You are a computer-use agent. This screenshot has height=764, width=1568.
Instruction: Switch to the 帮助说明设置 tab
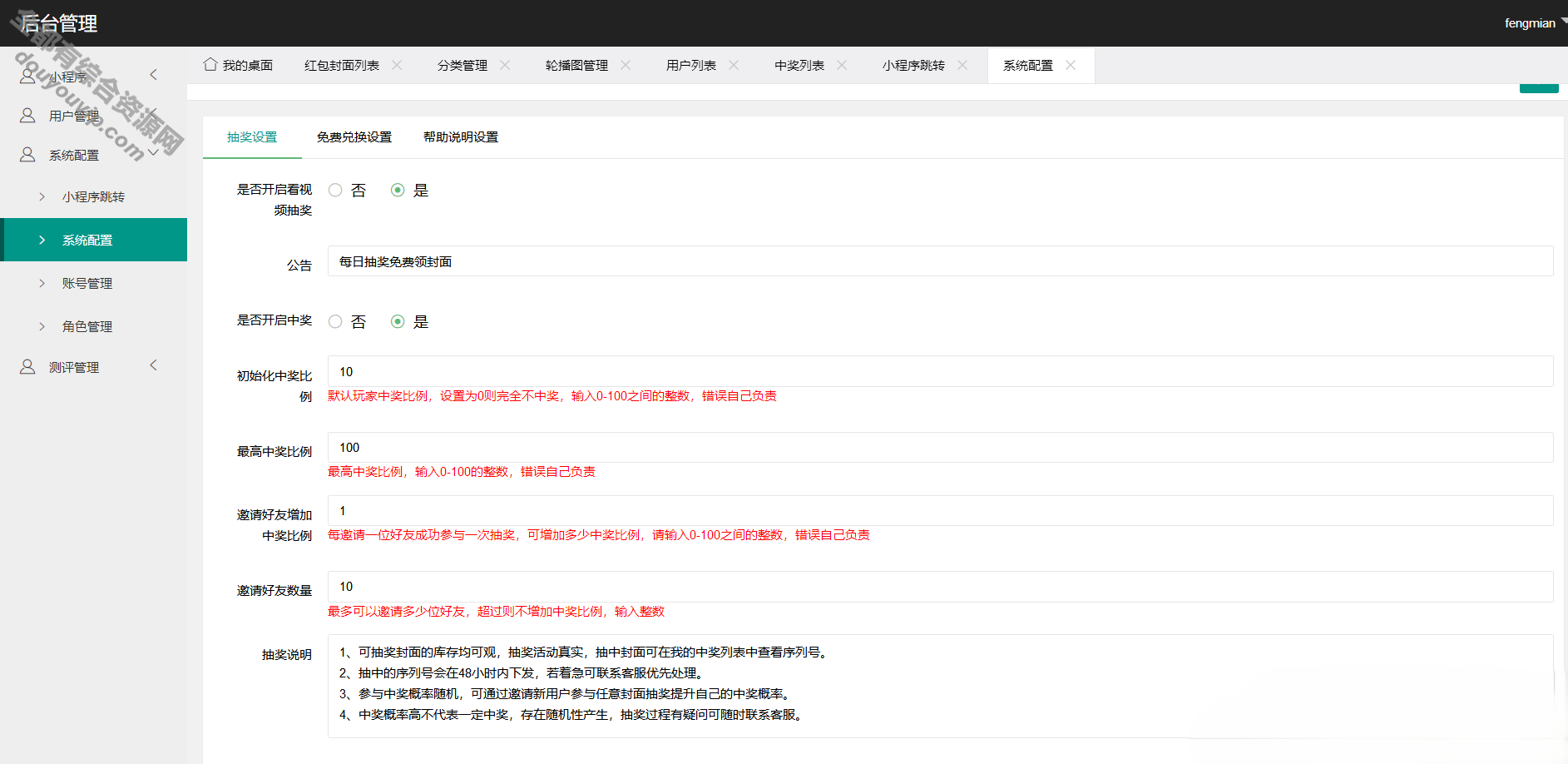461,136
